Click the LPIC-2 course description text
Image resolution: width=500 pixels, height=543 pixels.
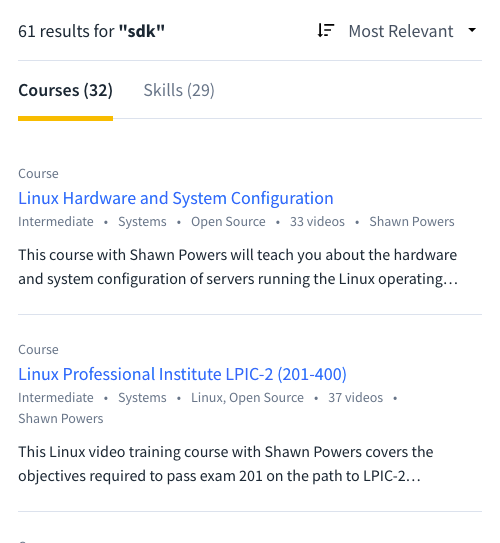coord(226,464)
